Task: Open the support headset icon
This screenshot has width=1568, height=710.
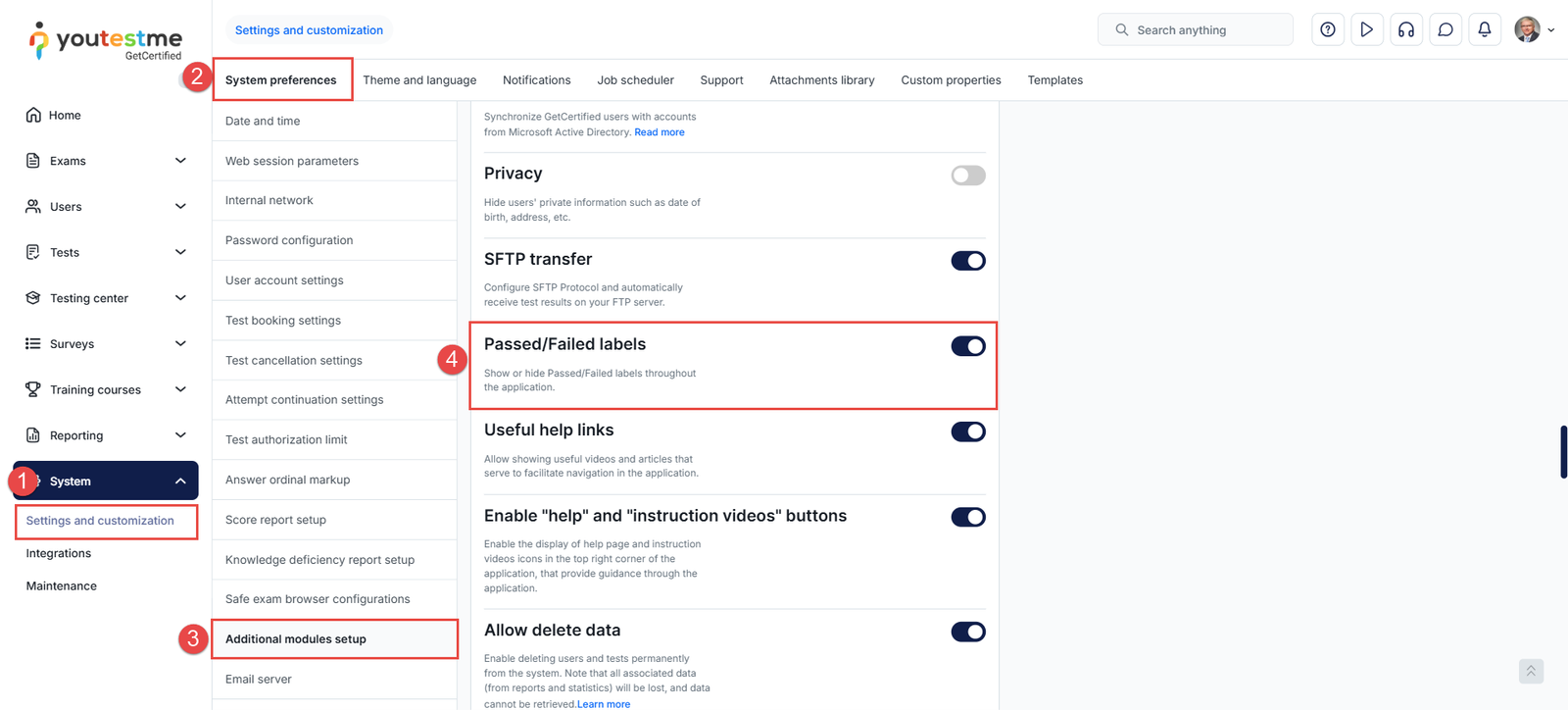Action: tap(1405, 30)
